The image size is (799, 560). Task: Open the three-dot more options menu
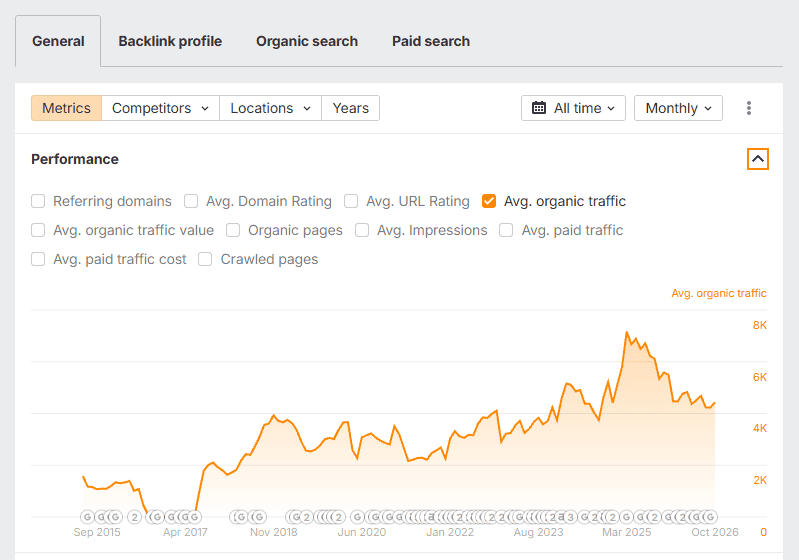[749, 108]
